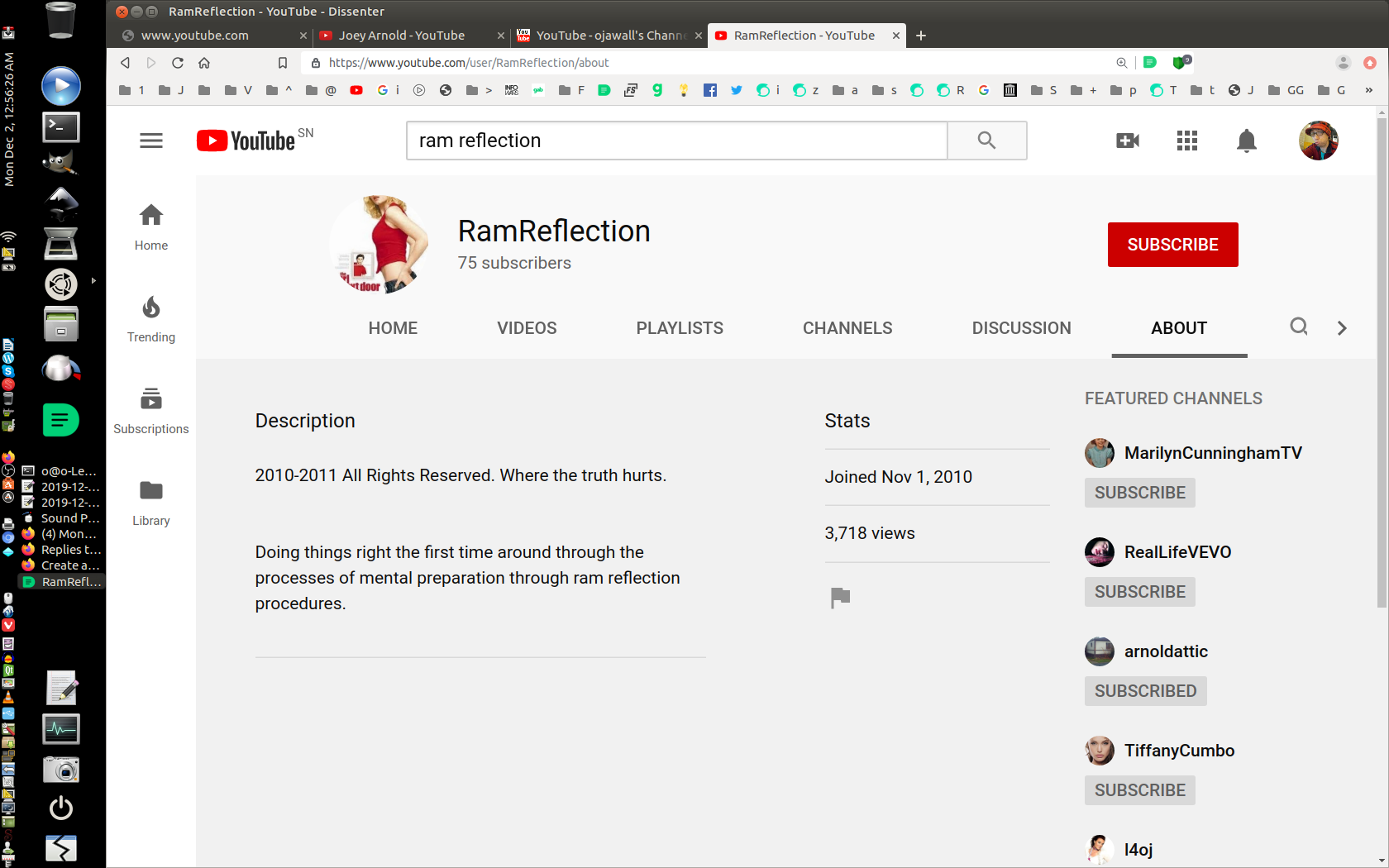Open the trash on the desktop dock
The image size is (1389, 868).
61,20
